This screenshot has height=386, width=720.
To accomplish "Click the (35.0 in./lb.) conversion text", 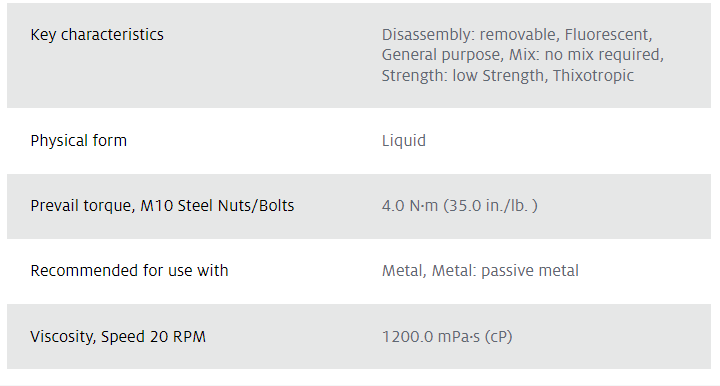I will pos(490,206).
